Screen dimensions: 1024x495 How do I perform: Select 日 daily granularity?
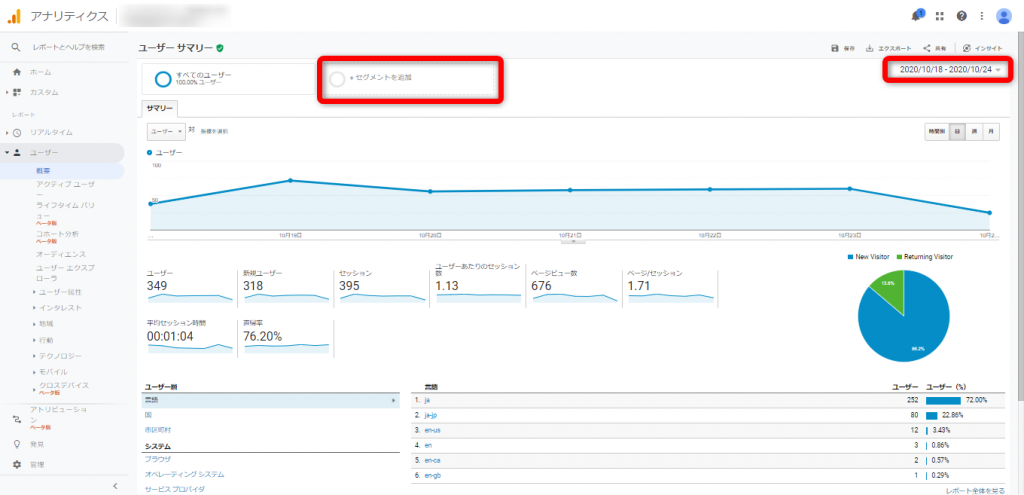click(957, 131)
